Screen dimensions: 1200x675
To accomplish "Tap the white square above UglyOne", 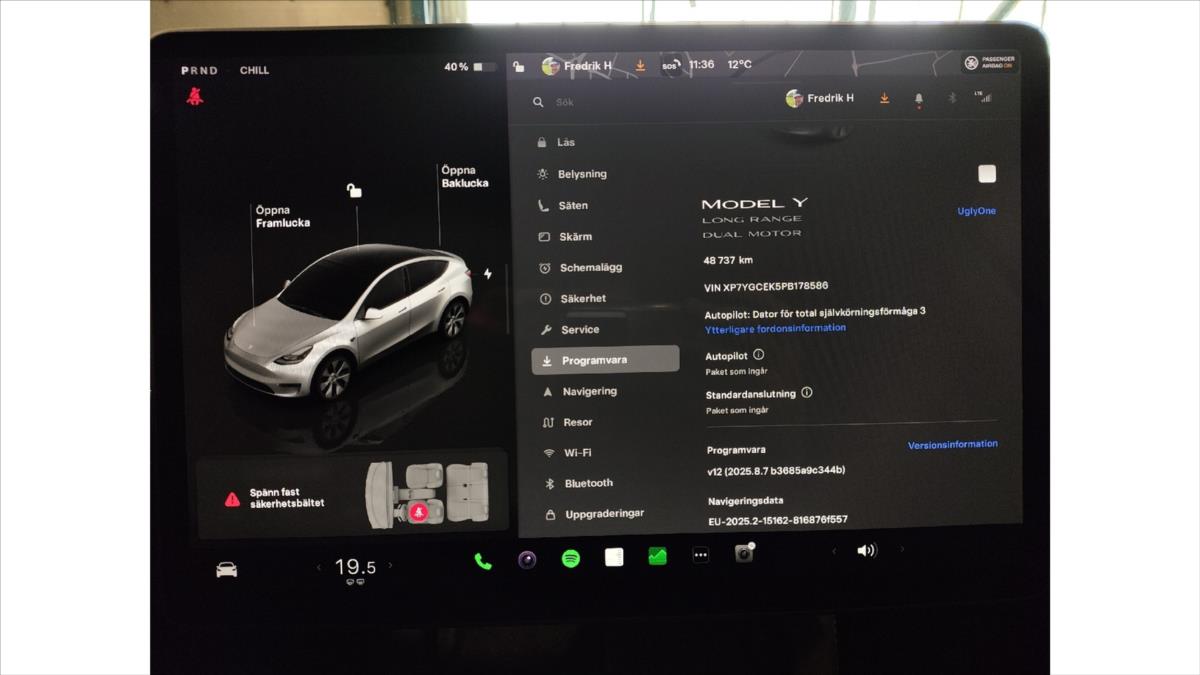I will (x=987, y=174).
